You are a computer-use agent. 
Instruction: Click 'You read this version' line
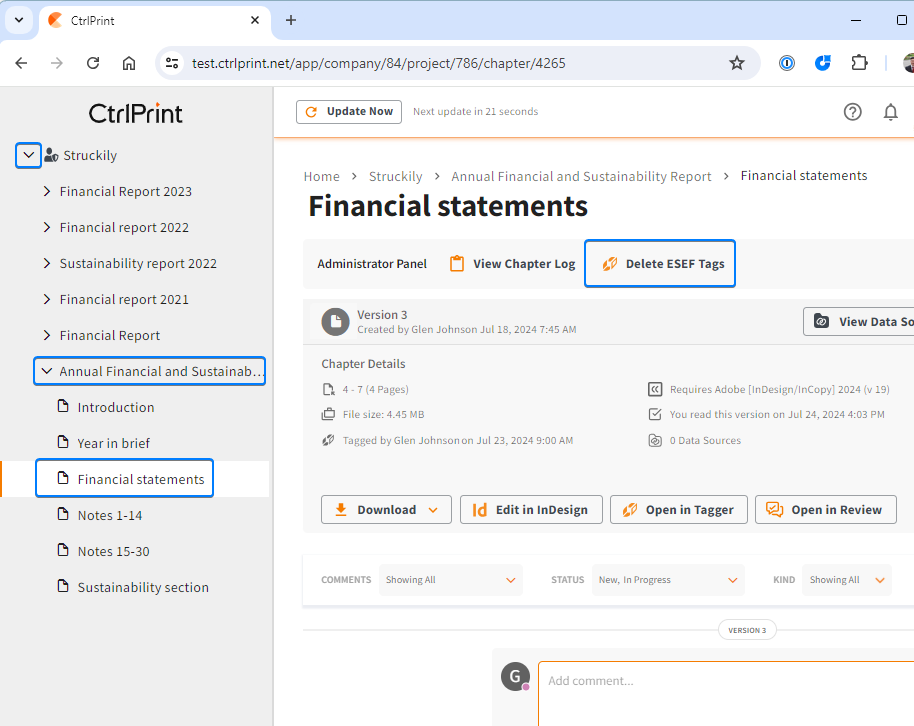(777, 415)
